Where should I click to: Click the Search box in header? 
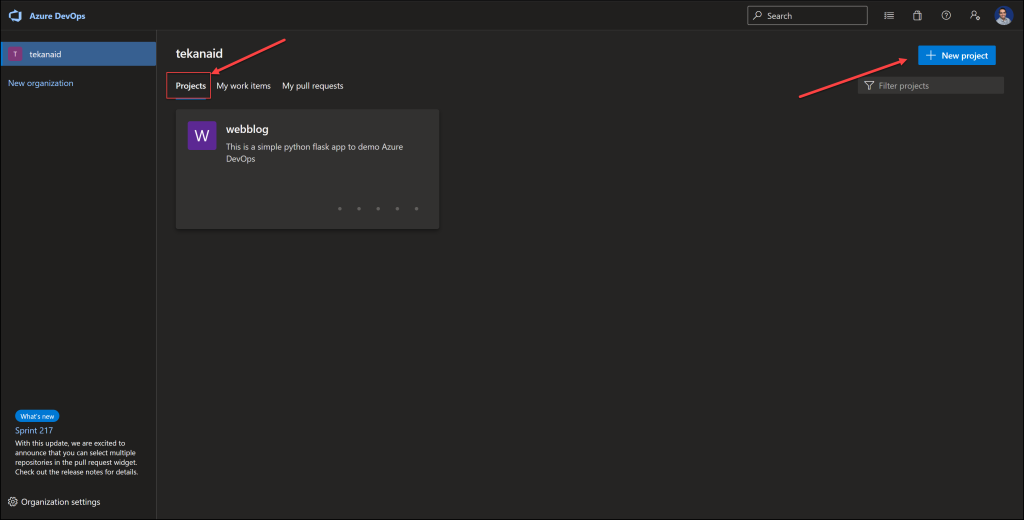[807, 16]
